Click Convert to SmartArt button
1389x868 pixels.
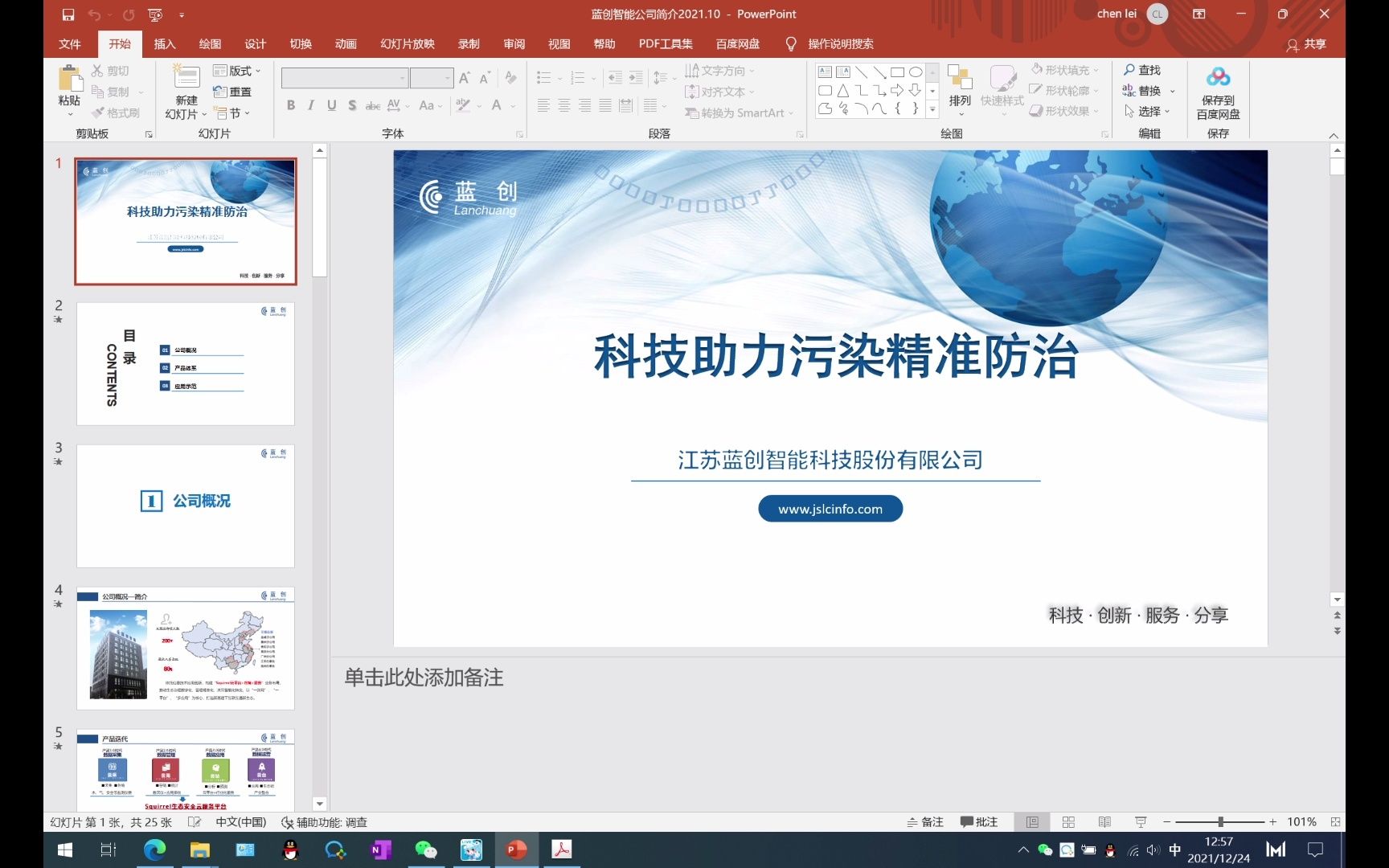tap(740, 113)
